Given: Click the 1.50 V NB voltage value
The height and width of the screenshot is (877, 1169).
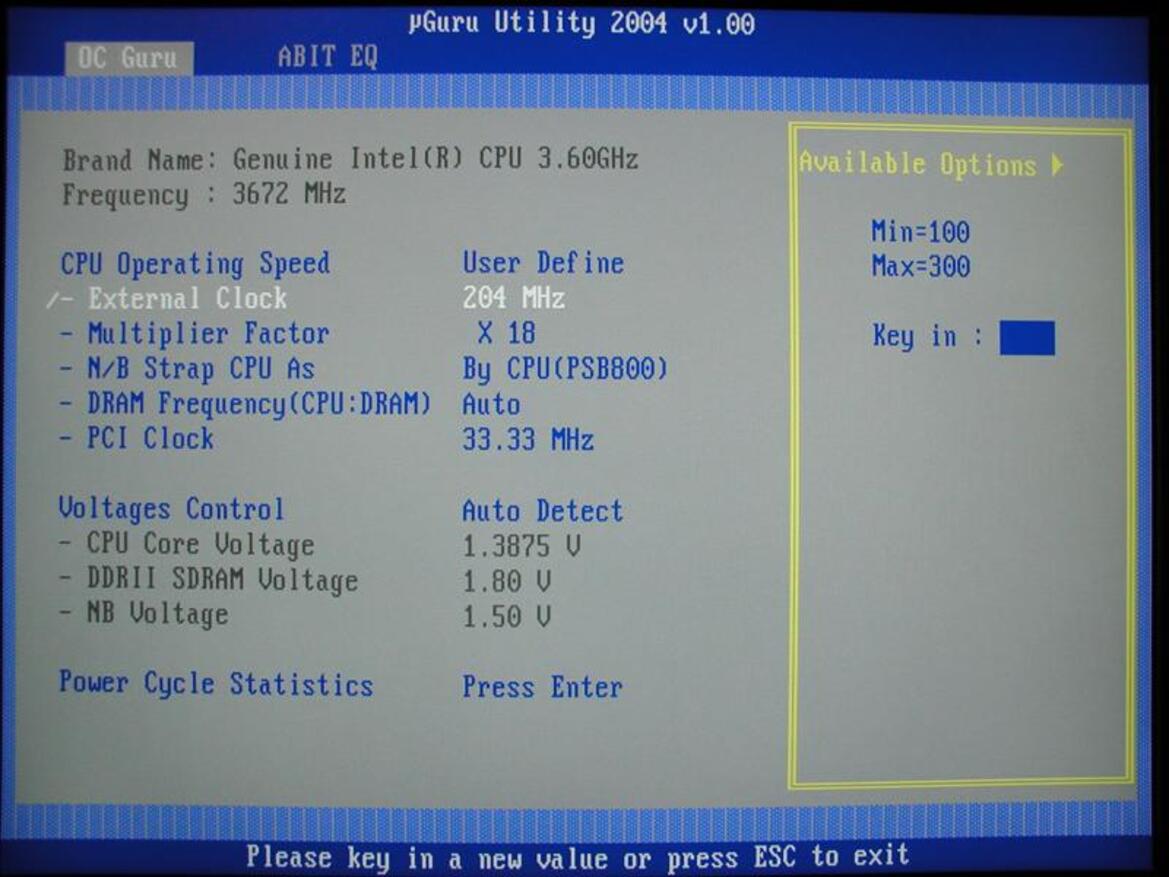Looking at the screenshot, I should [x=506, y=616].
